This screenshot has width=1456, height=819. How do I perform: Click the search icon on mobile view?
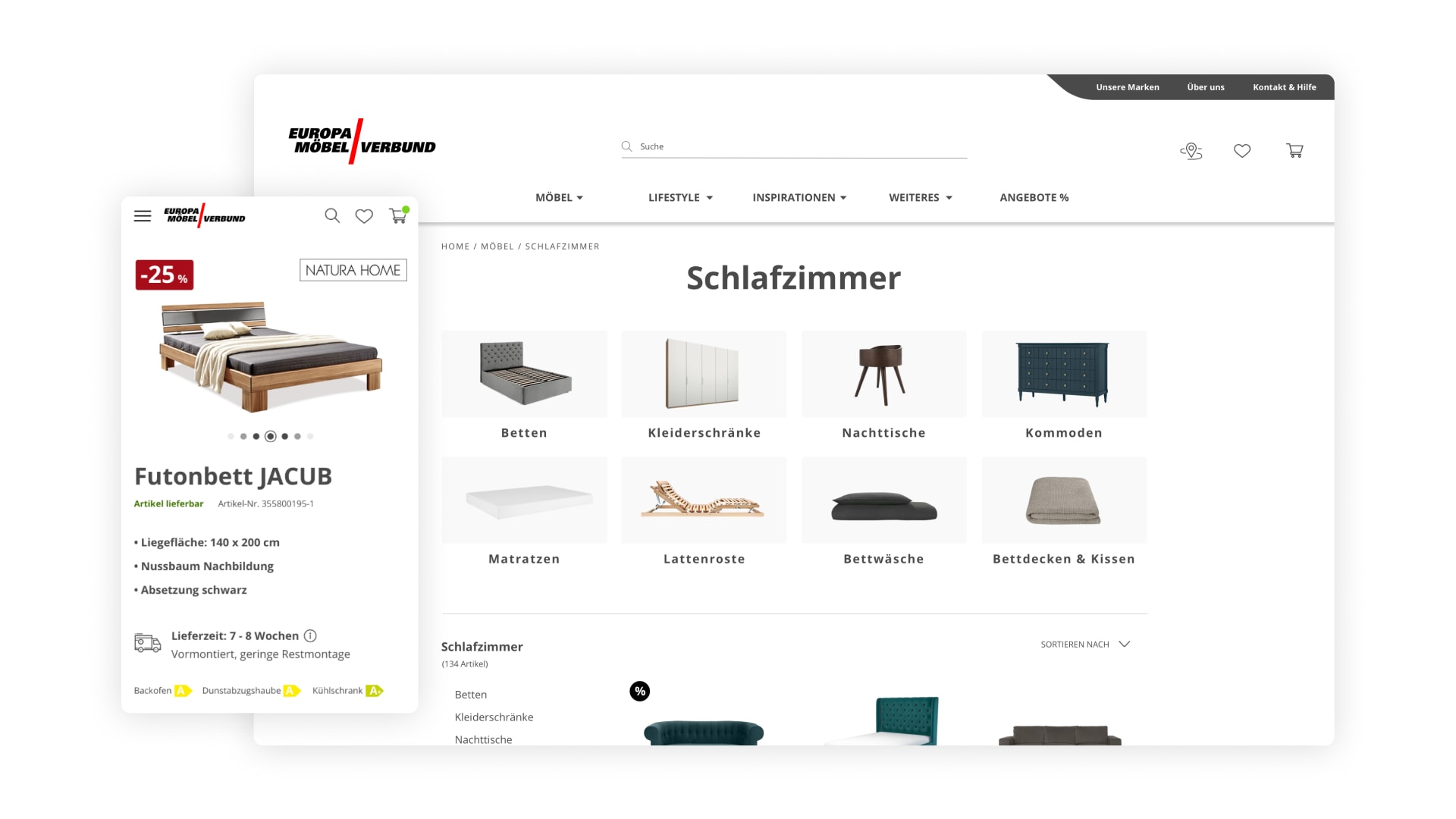pos(332,216)
